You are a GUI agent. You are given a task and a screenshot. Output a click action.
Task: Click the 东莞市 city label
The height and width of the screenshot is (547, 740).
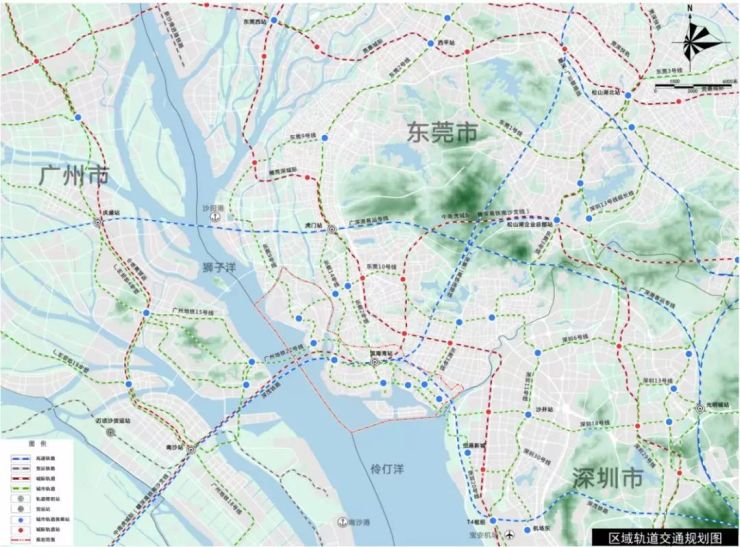442,132
